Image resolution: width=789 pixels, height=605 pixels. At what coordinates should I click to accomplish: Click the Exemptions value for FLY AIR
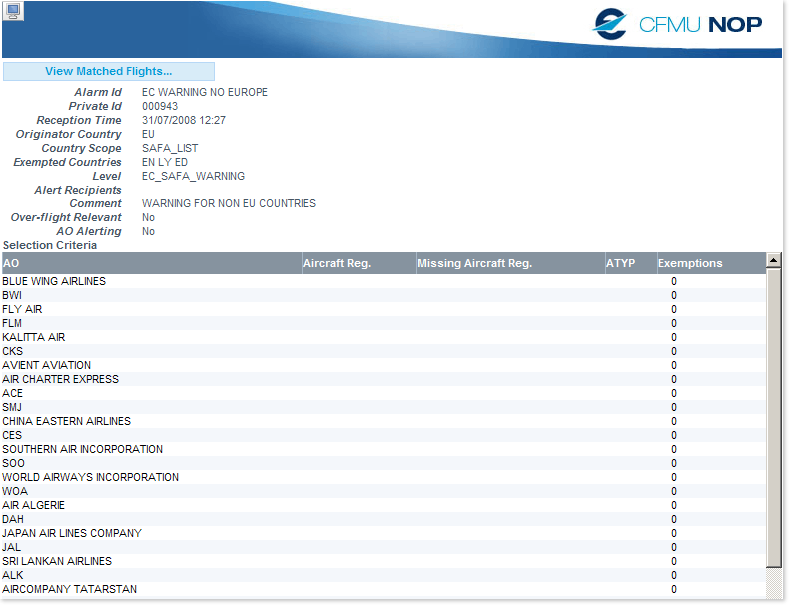coord(674,309)
